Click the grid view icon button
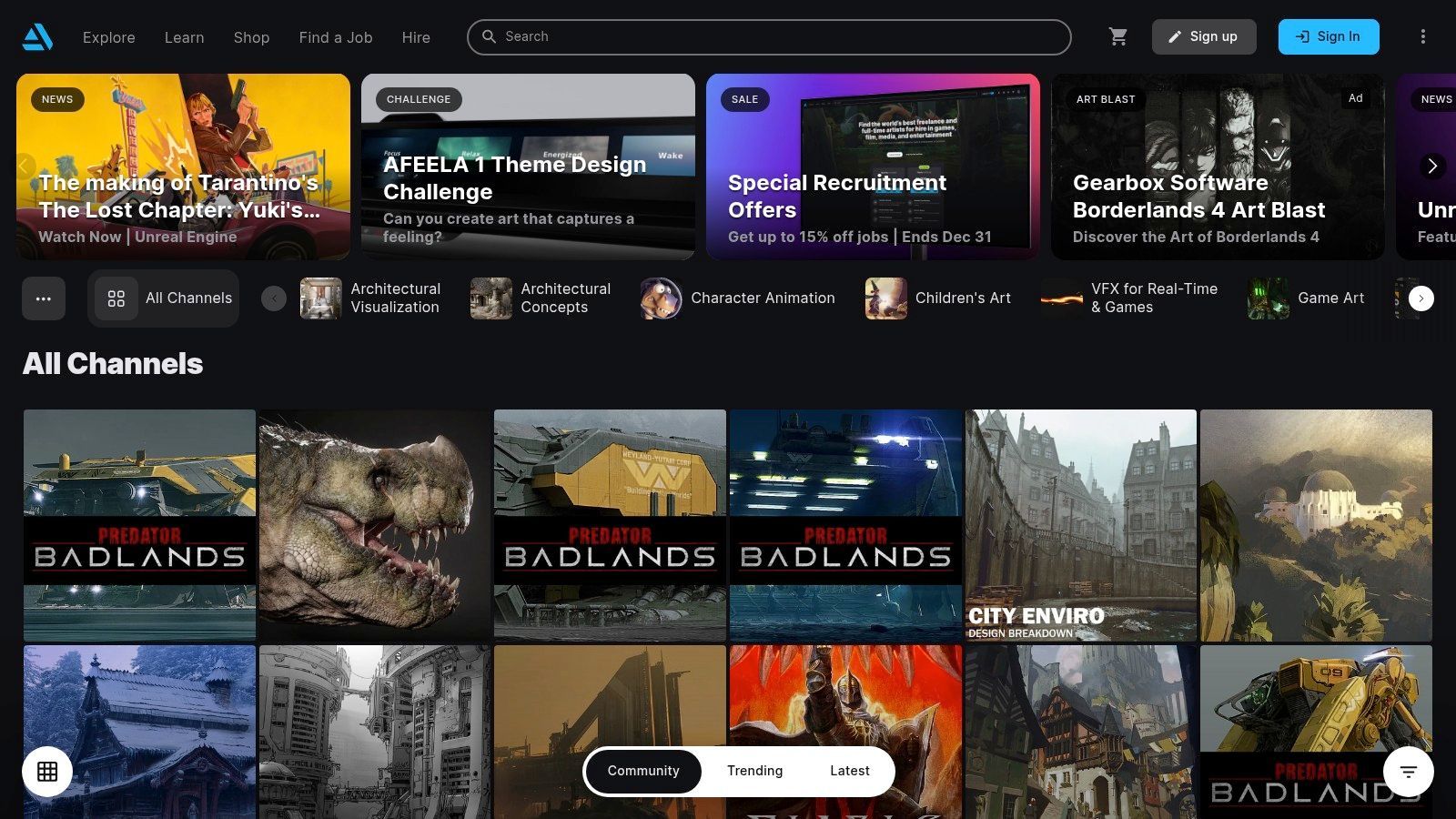 [x=47, y=772]
